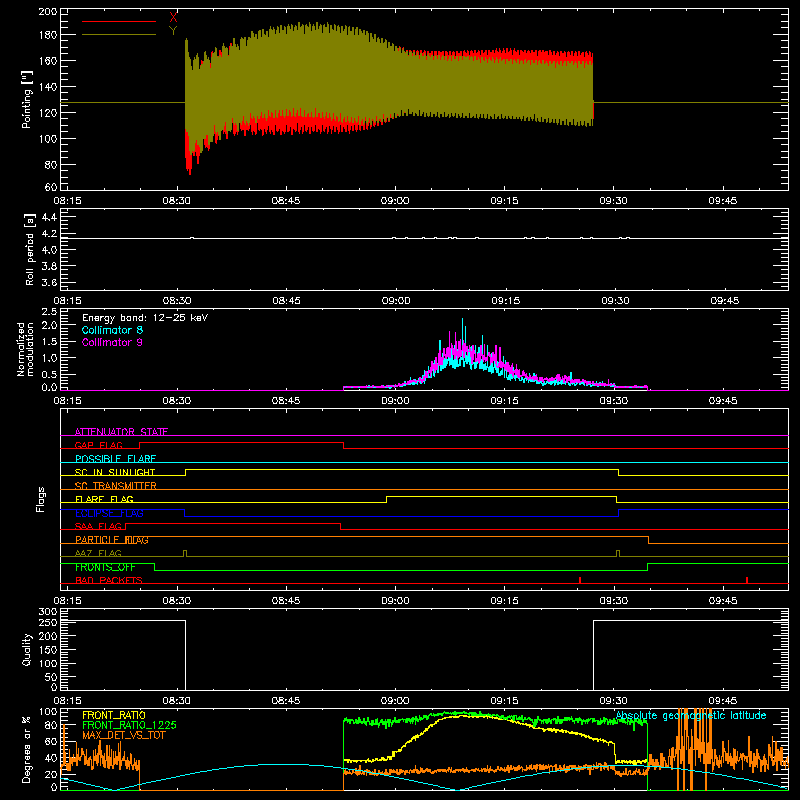Click '08:45' on the modulation panel time axis
This screenshot has height=800, width=800.
pos(286,401)
